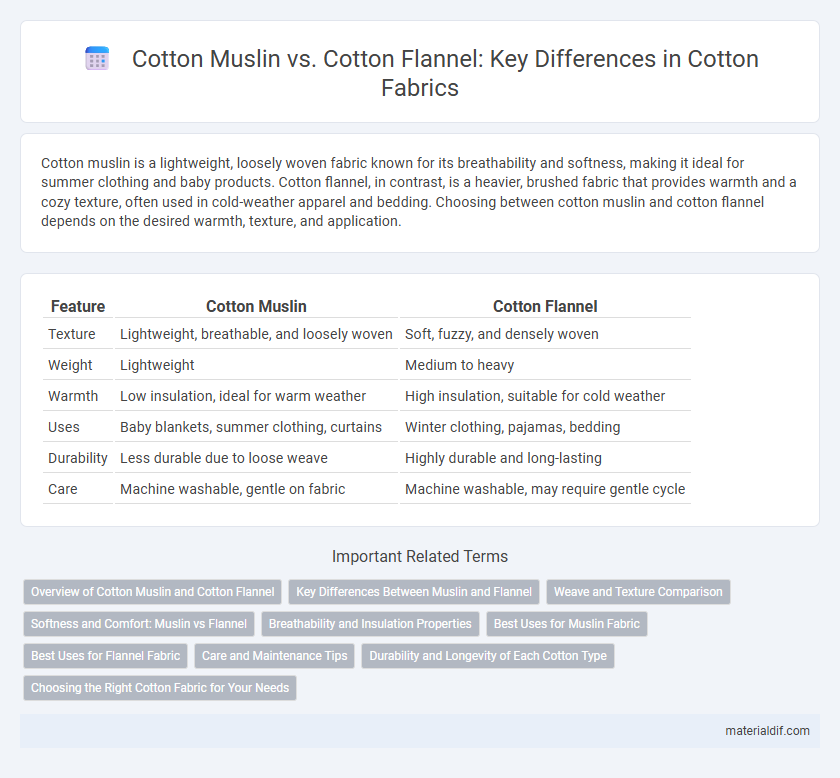Viewport: 840px width, 778px height.
Task: Click the Cotton Flannel column header
Action: pyautogui.click(x=545, y=306)
